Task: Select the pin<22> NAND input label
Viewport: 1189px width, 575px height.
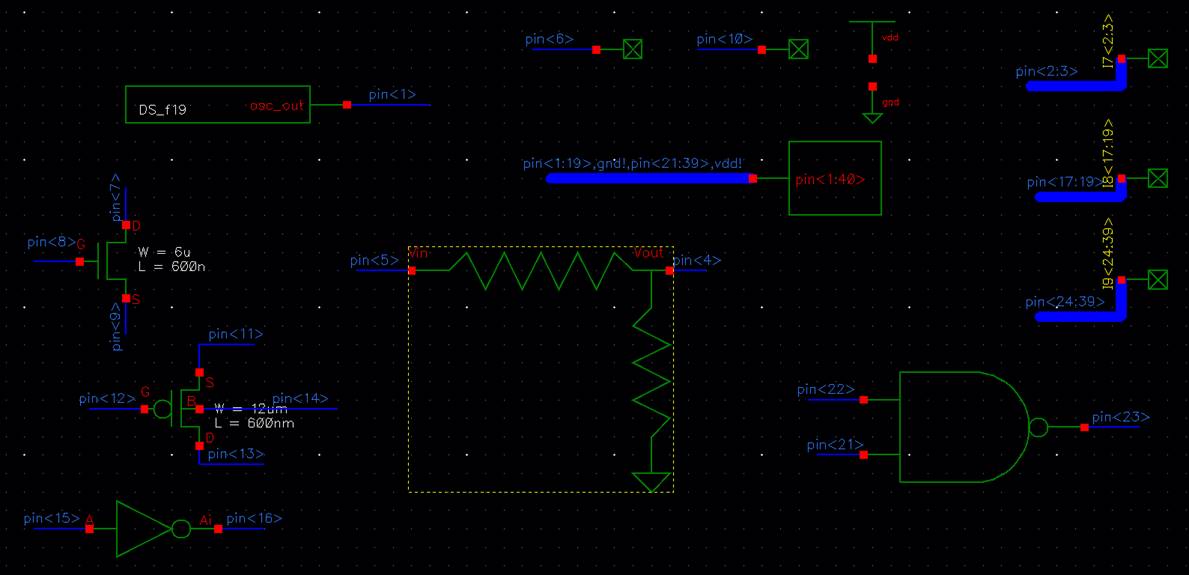Action: point(826,390)
